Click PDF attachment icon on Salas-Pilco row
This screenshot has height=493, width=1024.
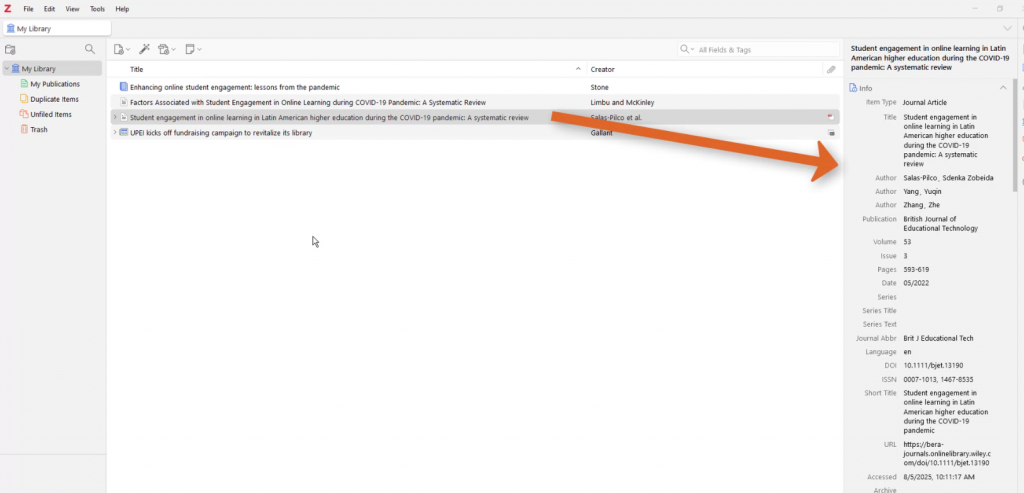(830, 117)
